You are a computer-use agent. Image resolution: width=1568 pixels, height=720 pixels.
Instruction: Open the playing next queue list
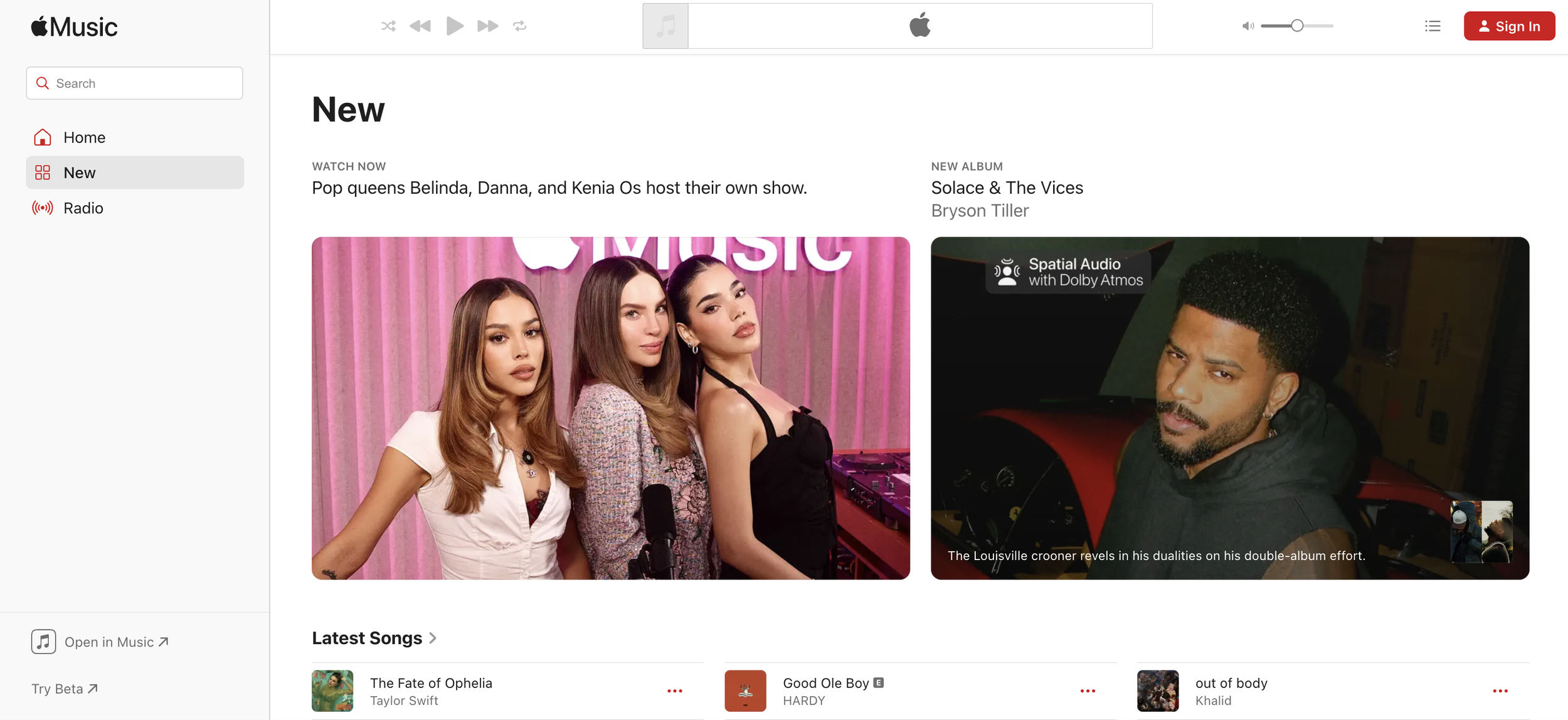pyautogui.click(x=1432, y=26)
